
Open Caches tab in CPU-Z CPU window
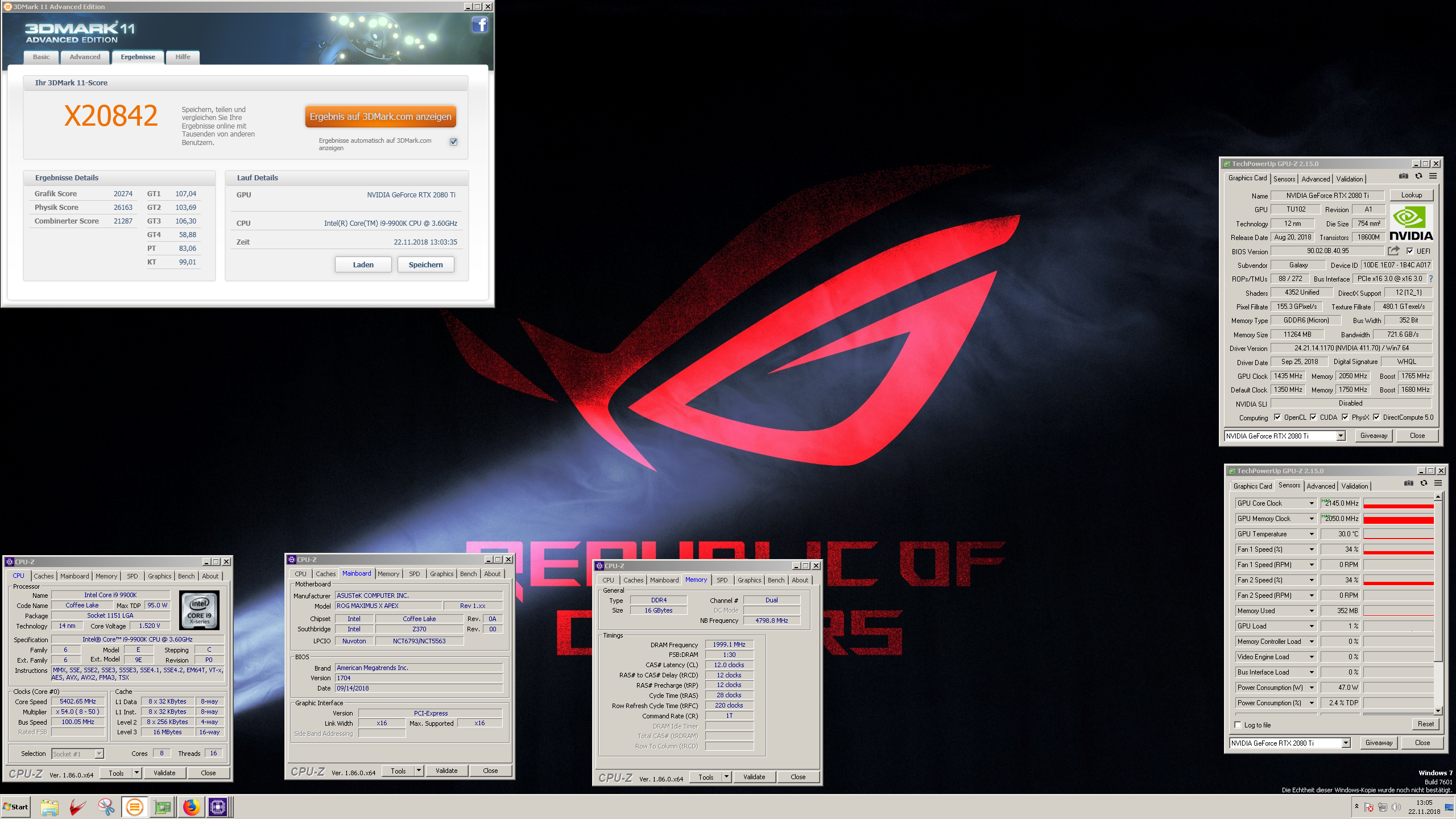pos(43,576)
